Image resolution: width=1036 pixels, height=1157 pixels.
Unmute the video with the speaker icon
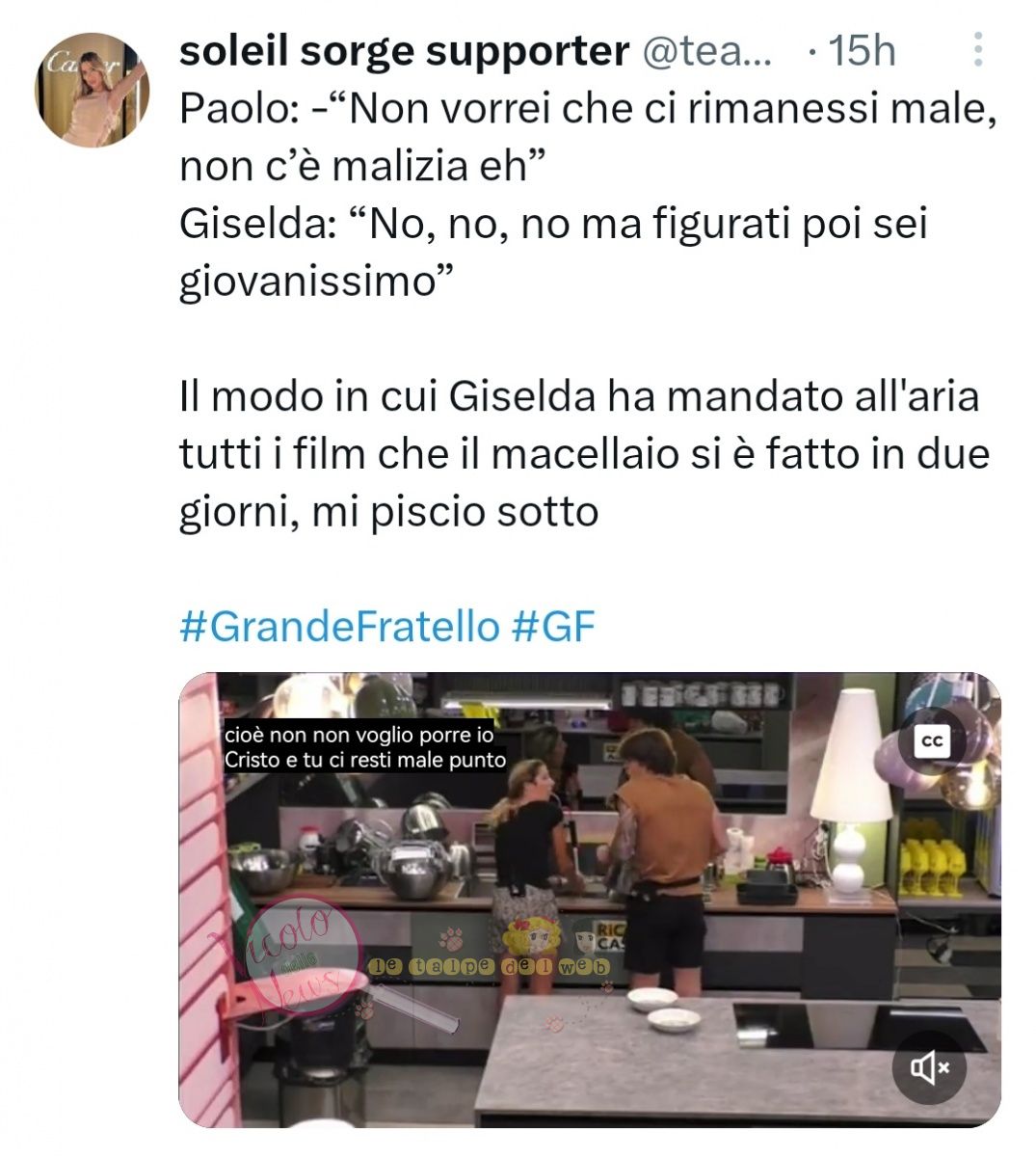coord(931,1067)
